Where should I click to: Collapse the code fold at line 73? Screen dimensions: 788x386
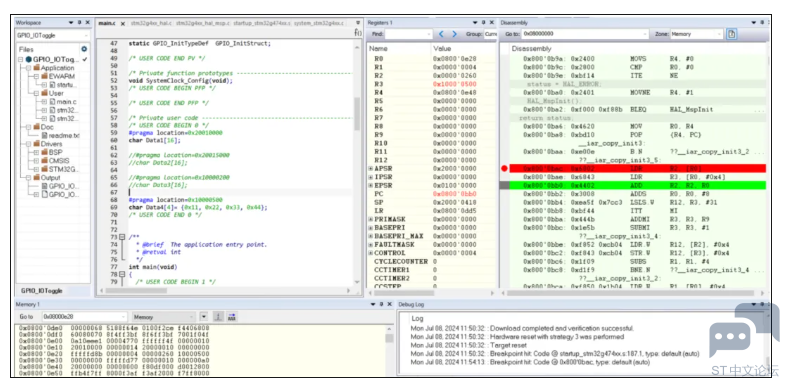[x=122, y=237]
